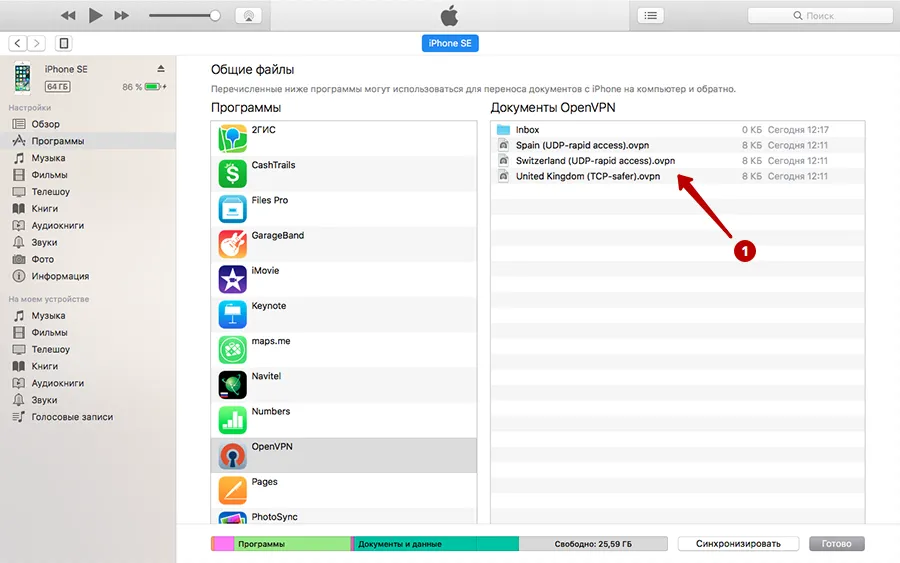Image resolution: width=900 pixels, height=563 pixels.
Task: Select Программы in the sidebar
Action: [88, 141]
